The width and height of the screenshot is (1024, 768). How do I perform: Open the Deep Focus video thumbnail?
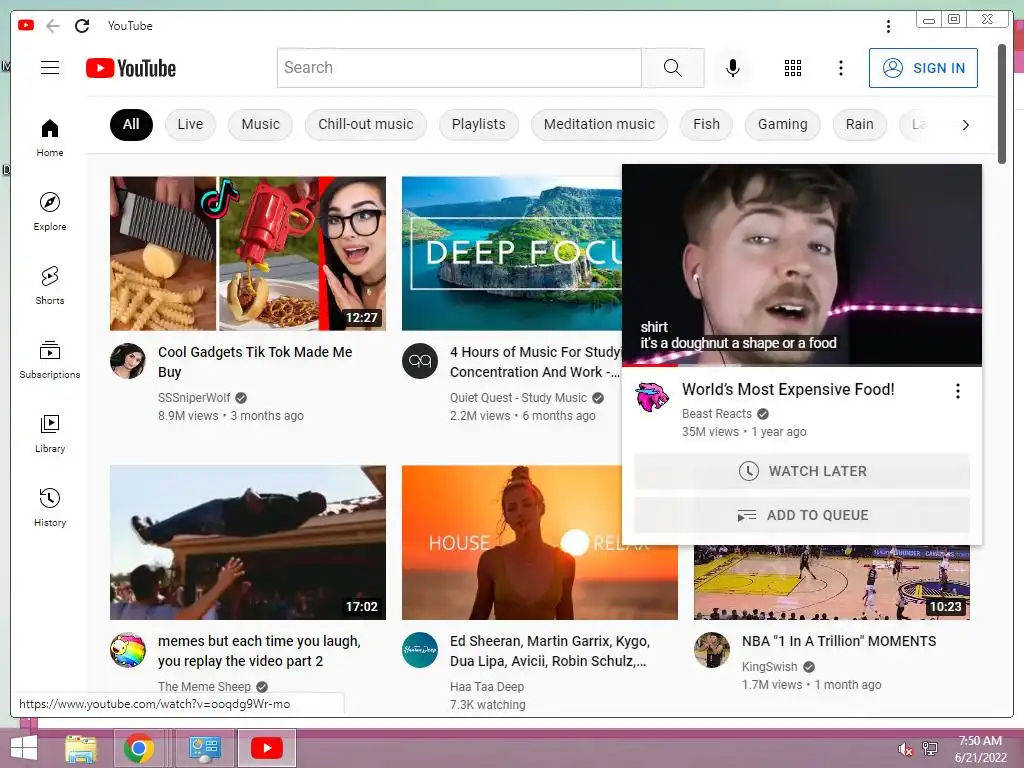point(512,253)
